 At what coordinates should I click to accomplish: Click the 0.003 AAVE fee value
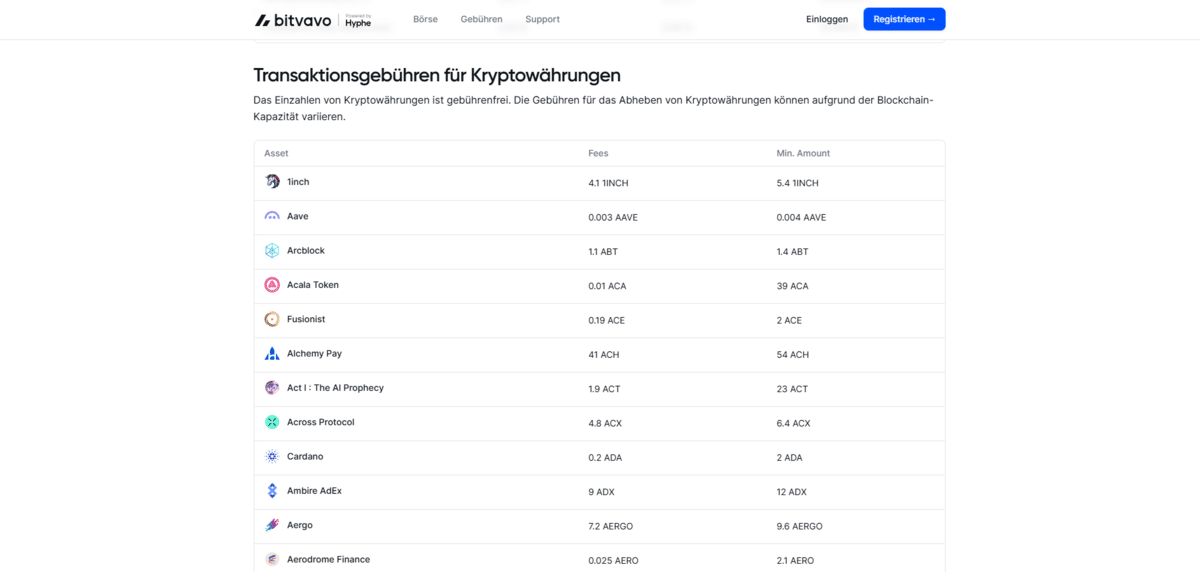[613, 217]
